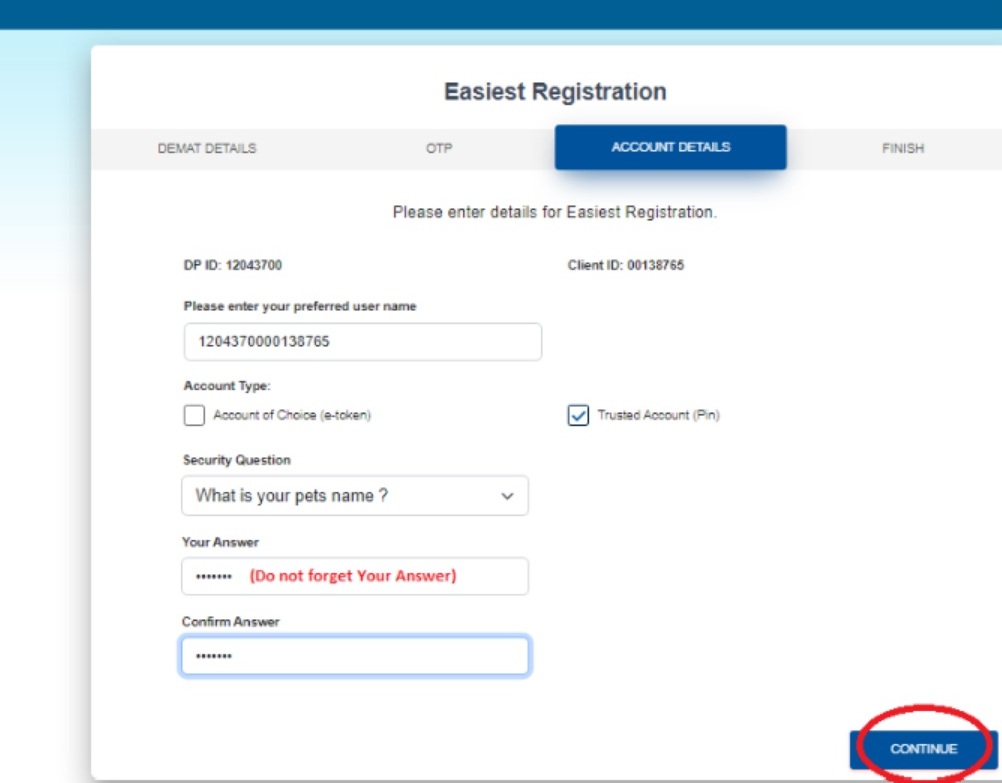This screenshot has height=783, width=1002.
Task: Go to the FINISH step tab
Action: click(902, 148)
